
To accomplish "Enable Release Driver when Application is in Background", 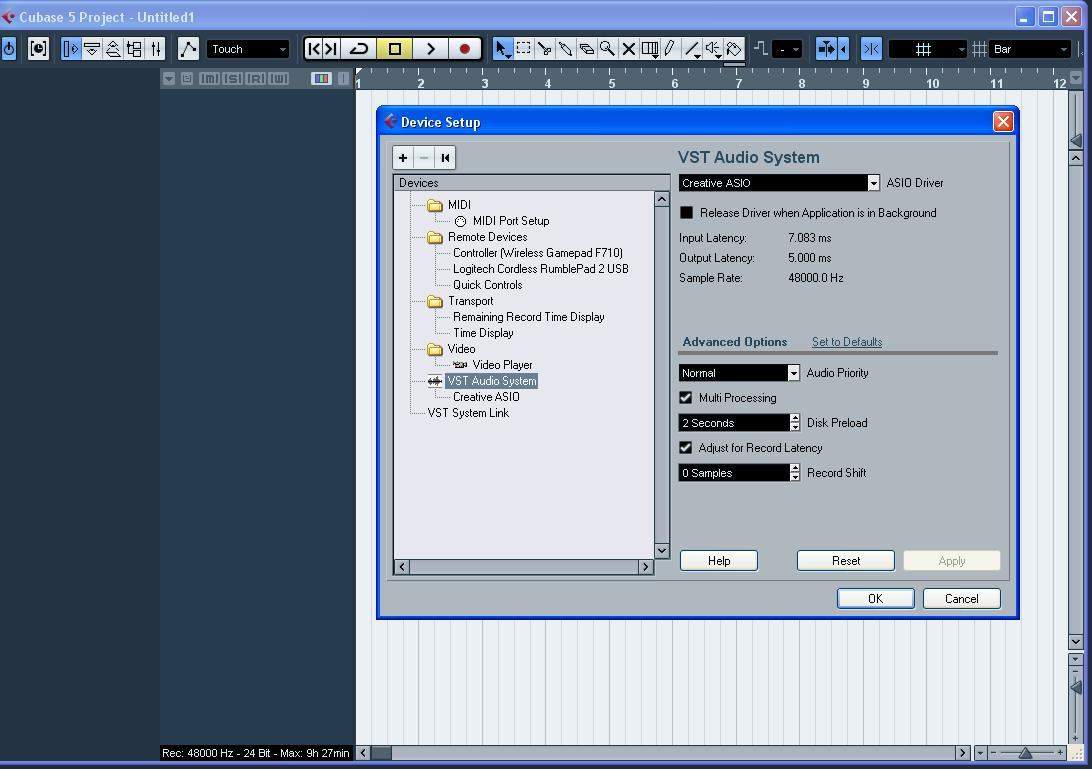I will coord(686,213).
